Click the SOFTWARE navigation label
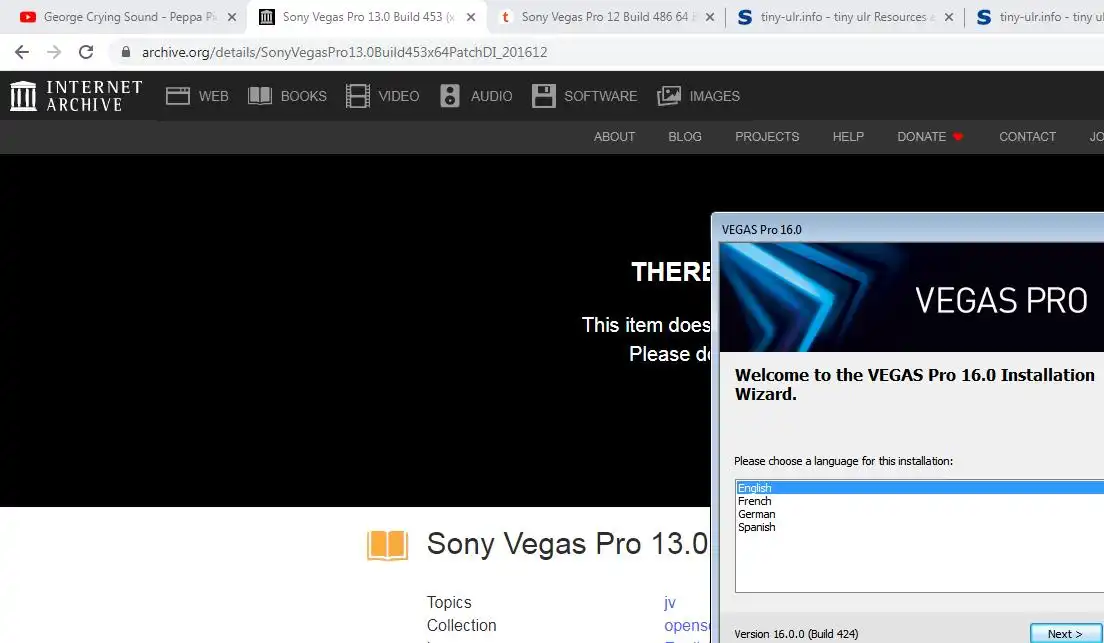Image resolution: width=1104 pixels, height=643 pixels. click(x=600, y=96)
